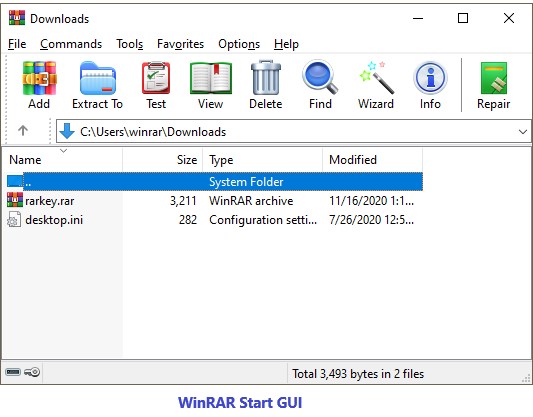This screenshot has height=417, width=533.
Task: Open the Favorites menu
Action: 180,44
